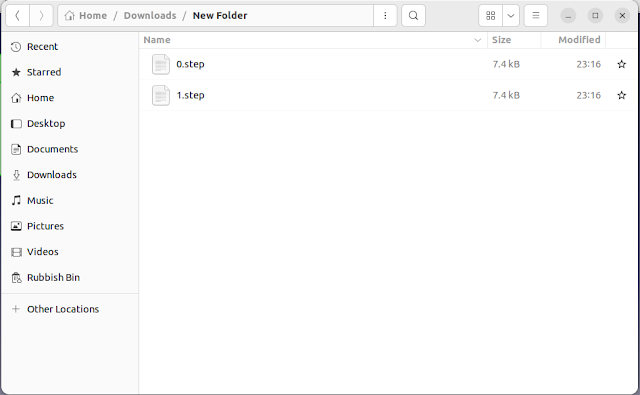
Task: Open Recent in the sidebar
Action: coord(69,47)
